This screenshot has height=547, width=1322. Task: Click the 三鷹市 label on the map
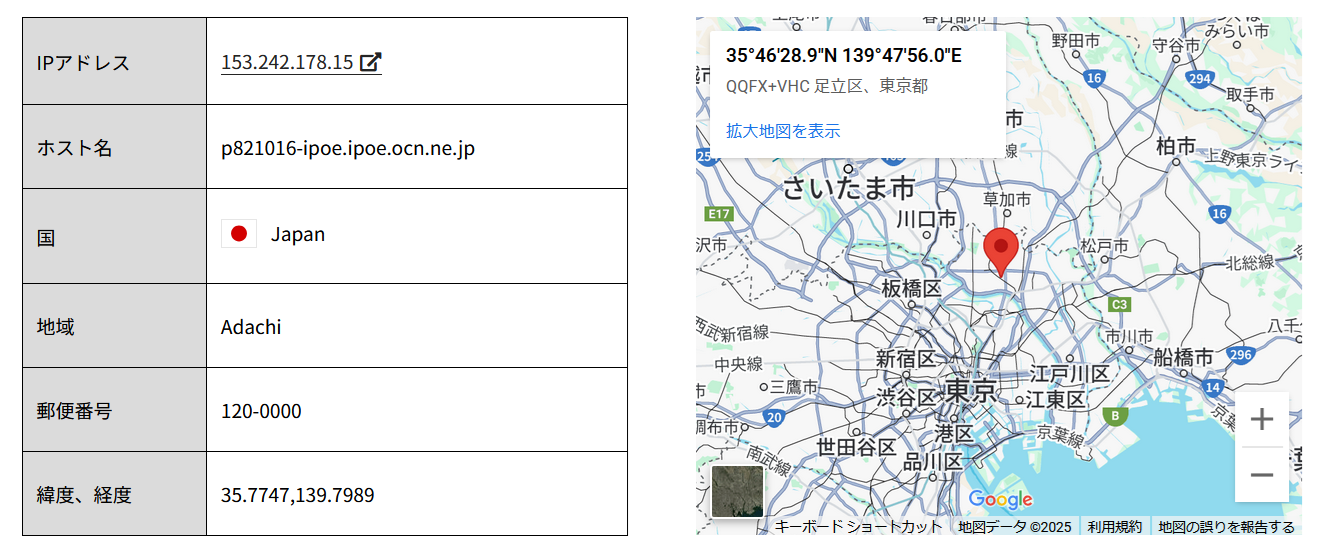point(795,386)
